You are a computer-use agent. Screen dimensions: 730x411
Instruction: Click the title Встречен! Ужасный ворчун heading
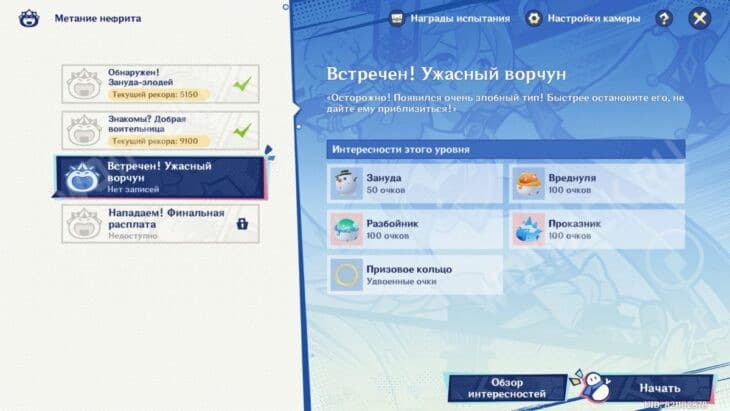pyautogui.click(x=446, y=74)
